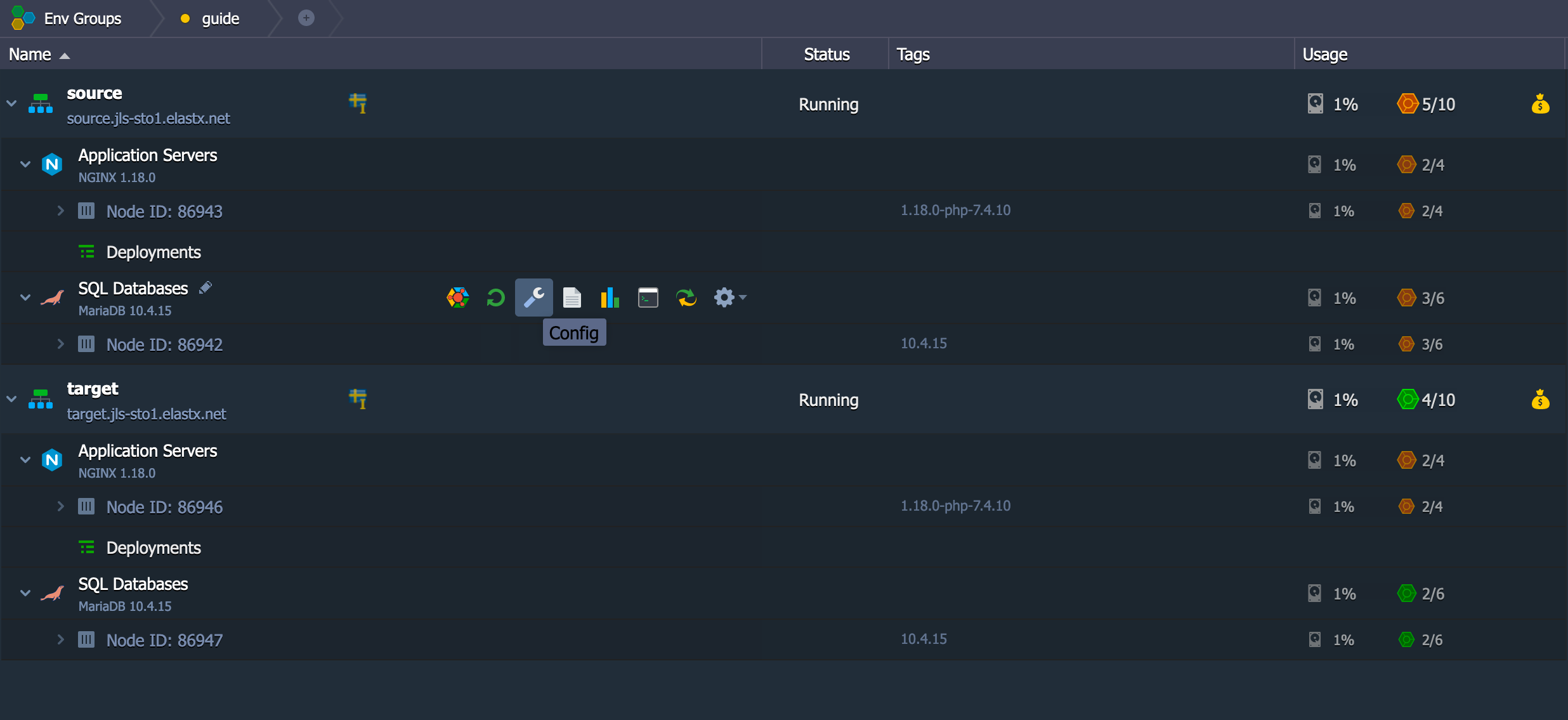Open the Statistics bar chart icon

[x=610, y=298]
